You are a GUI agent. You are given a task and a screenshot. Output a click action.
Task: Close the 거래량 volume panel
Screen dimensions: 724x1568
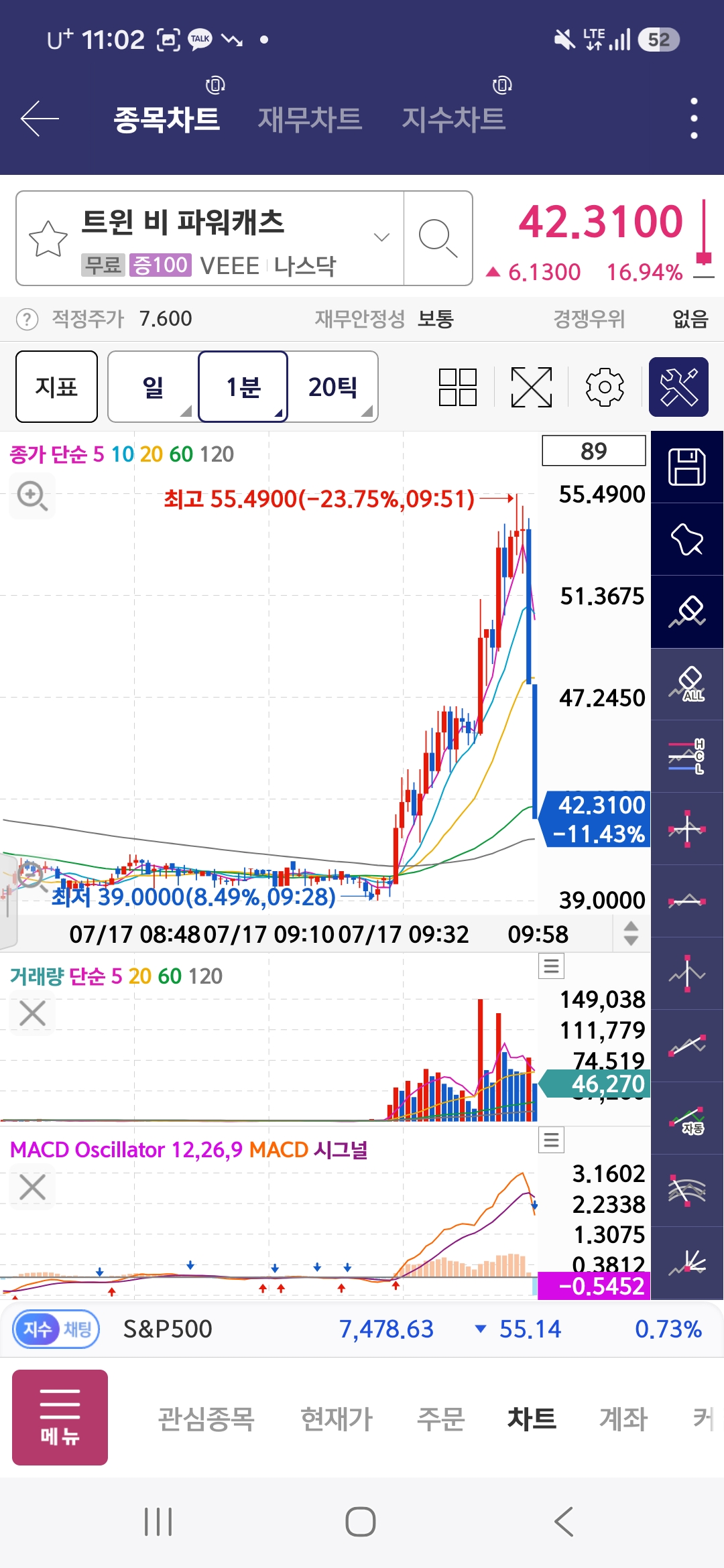pyautogui.click(x=32, y=1013)
